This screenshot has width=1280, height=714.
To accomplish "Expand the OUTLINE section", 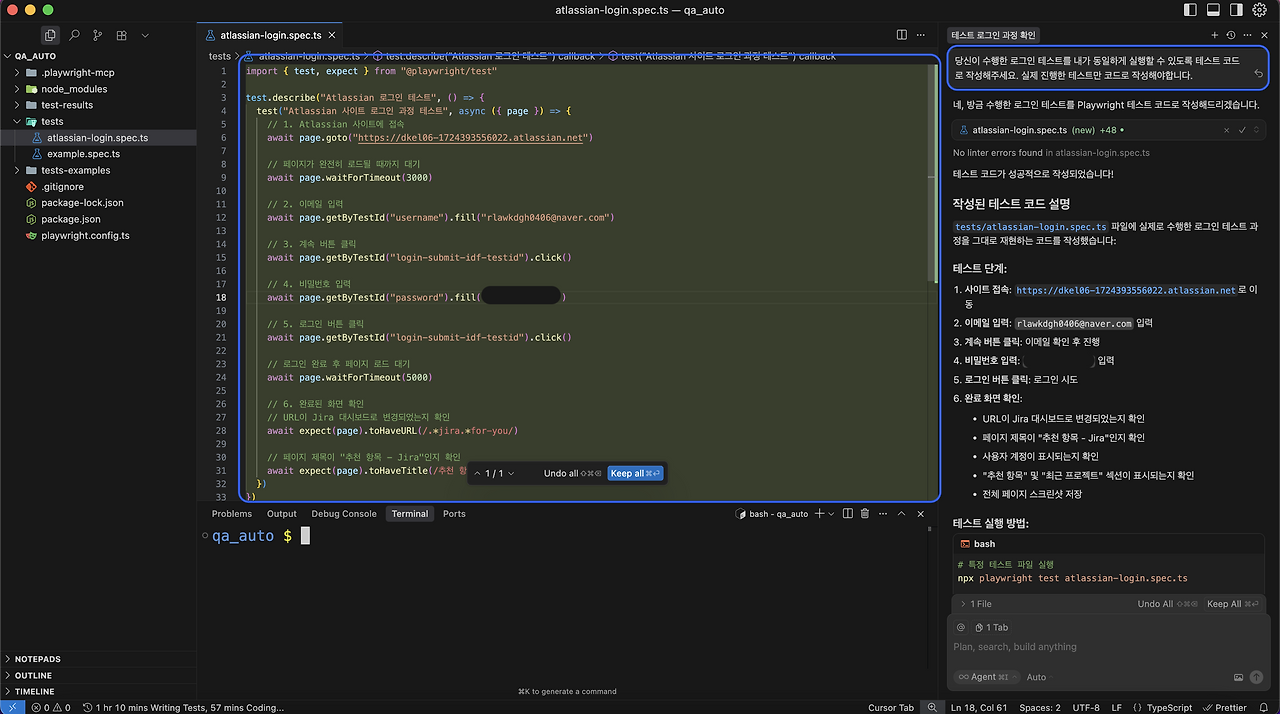I will coord(98,675).
